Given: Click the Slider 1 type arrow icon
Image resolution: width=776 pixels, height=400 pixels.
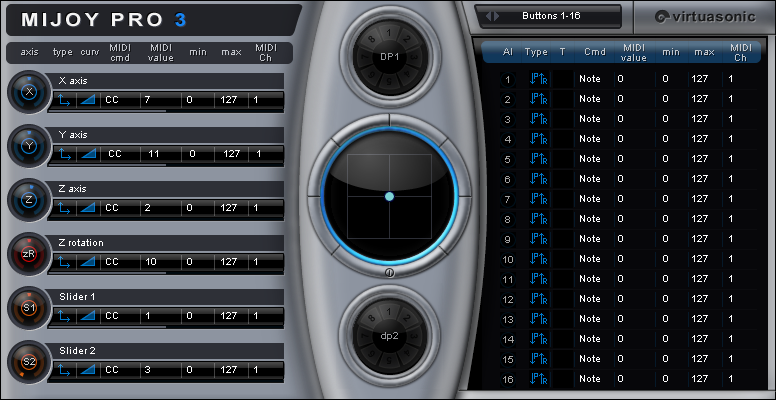Looking at the screenshot, I should [x=64, y=316].
